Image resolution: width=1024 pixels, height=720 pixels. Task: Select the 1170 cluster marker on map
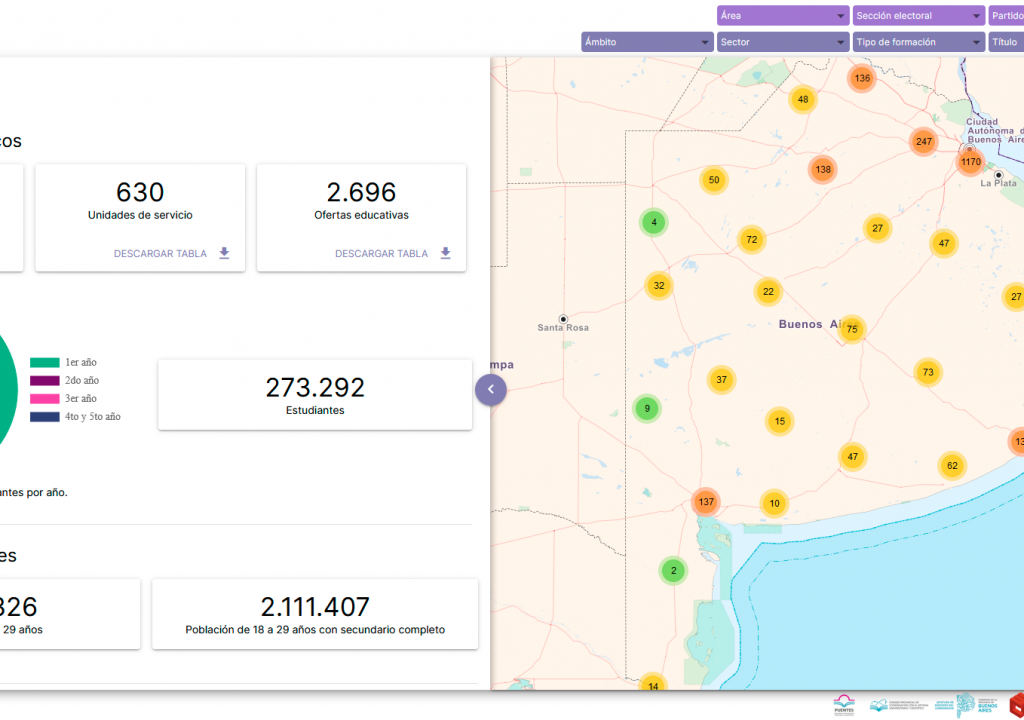tap(970, 161)
